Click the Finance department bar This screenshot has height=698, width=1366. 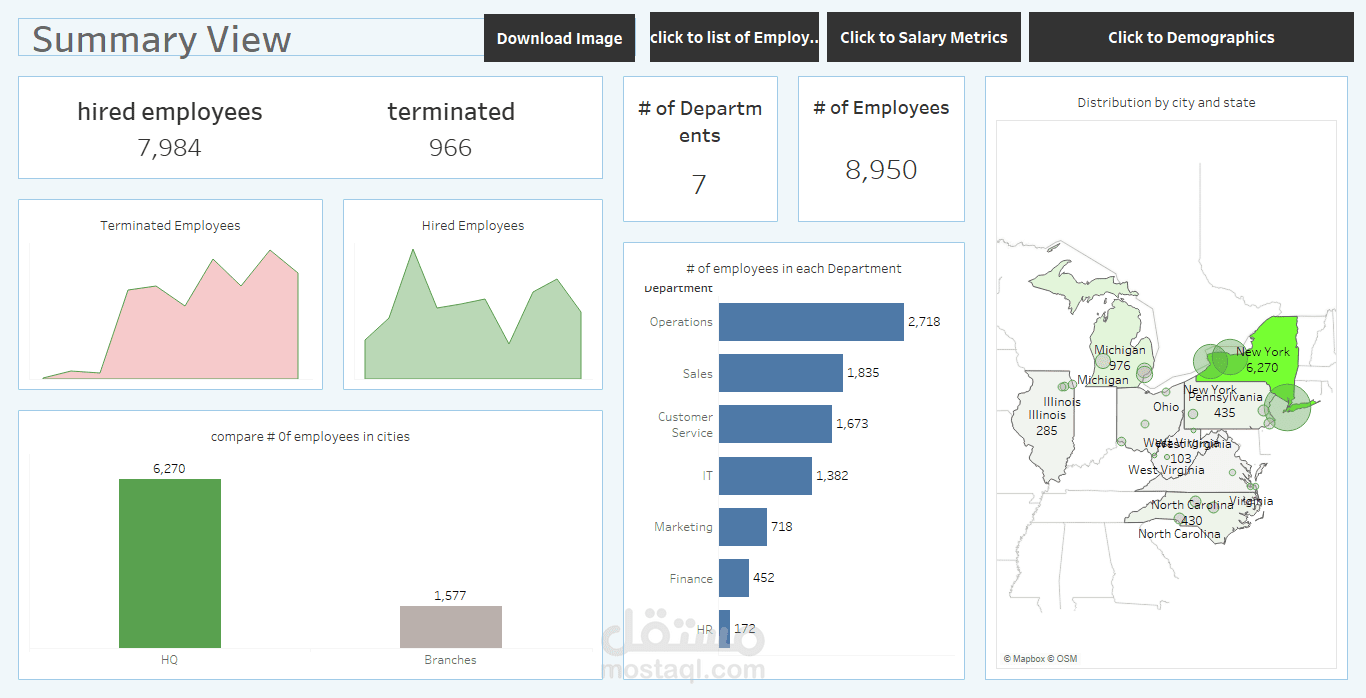tap(734, 578)
